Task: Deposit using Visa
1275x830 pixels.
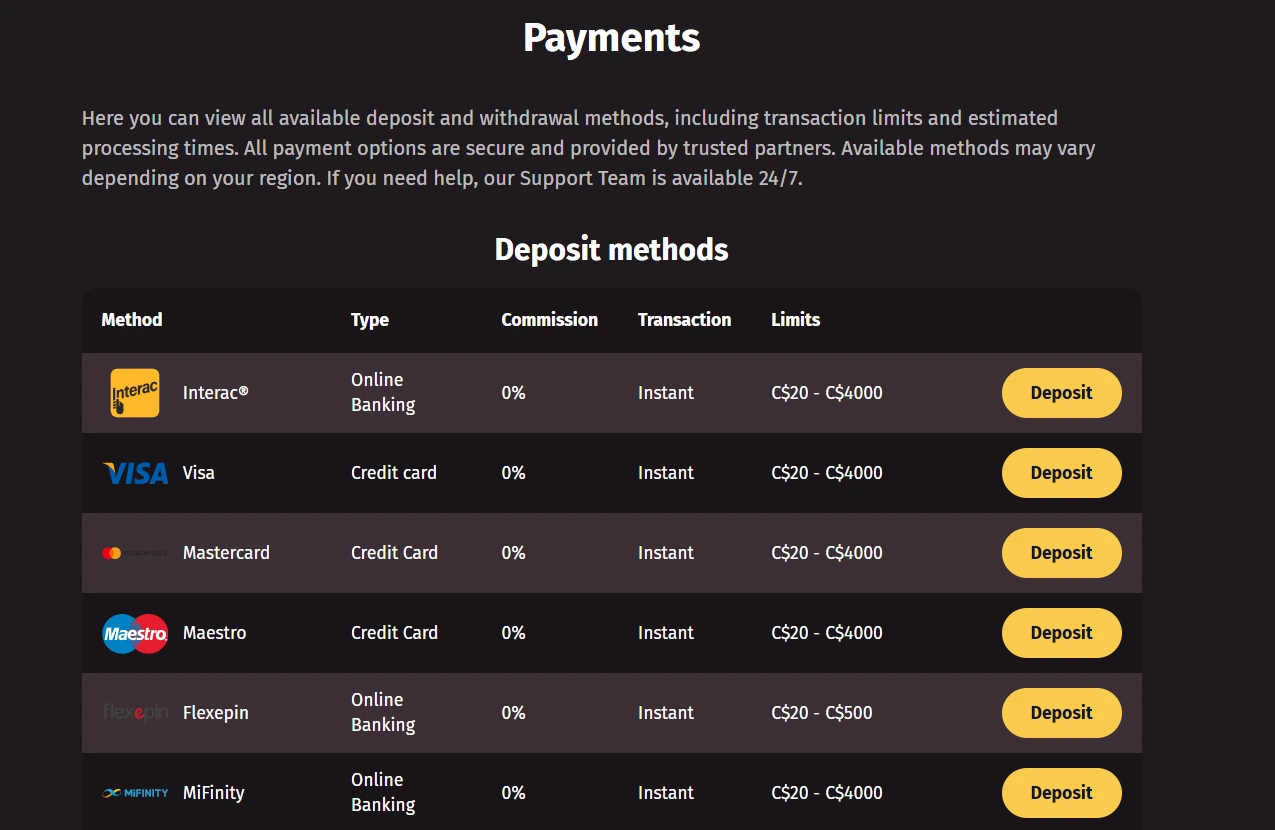Action: click(1061, 473)
